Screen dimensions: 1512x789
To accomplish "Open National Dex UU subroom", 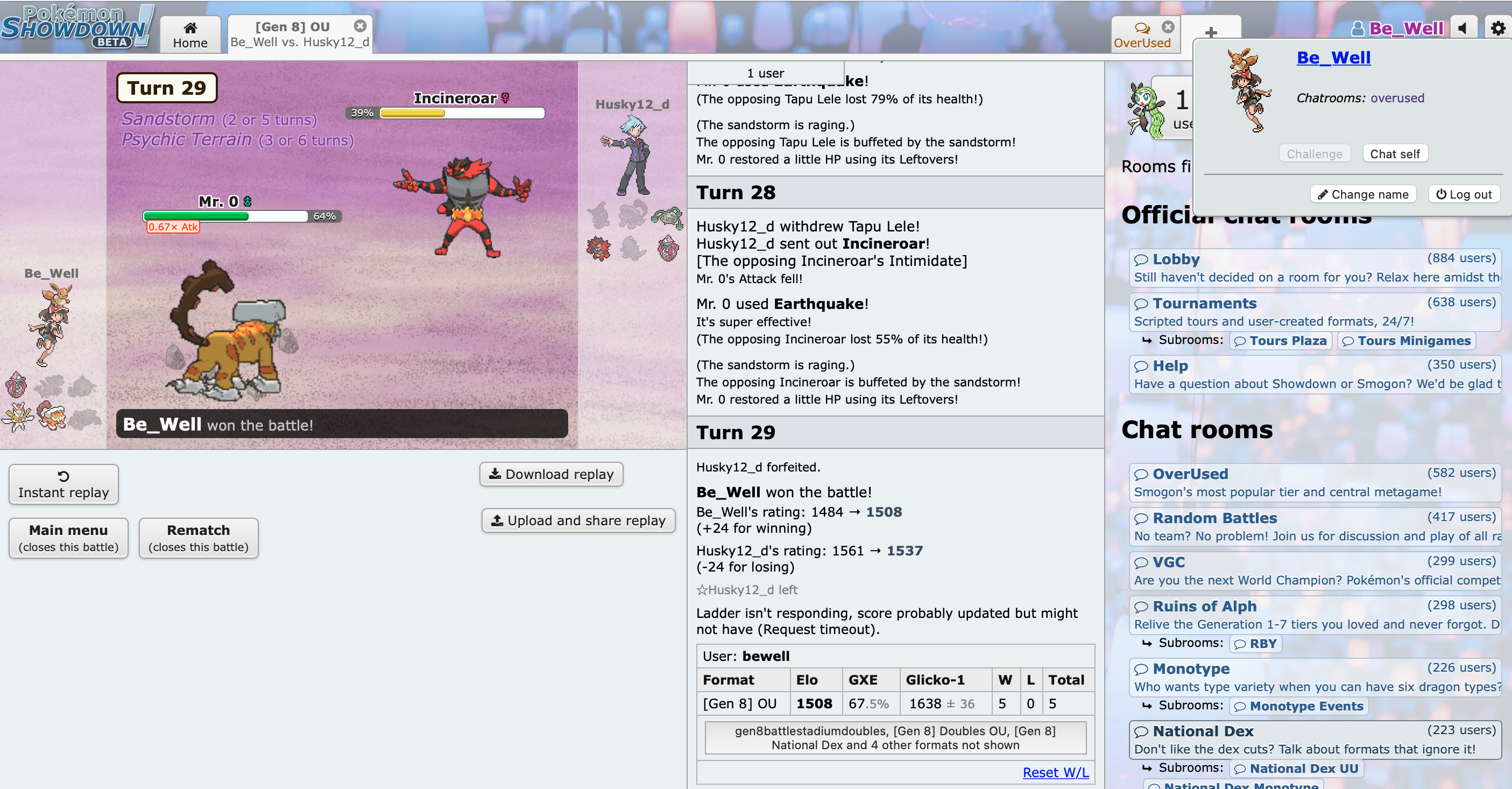I will (x=1296, y=769).
